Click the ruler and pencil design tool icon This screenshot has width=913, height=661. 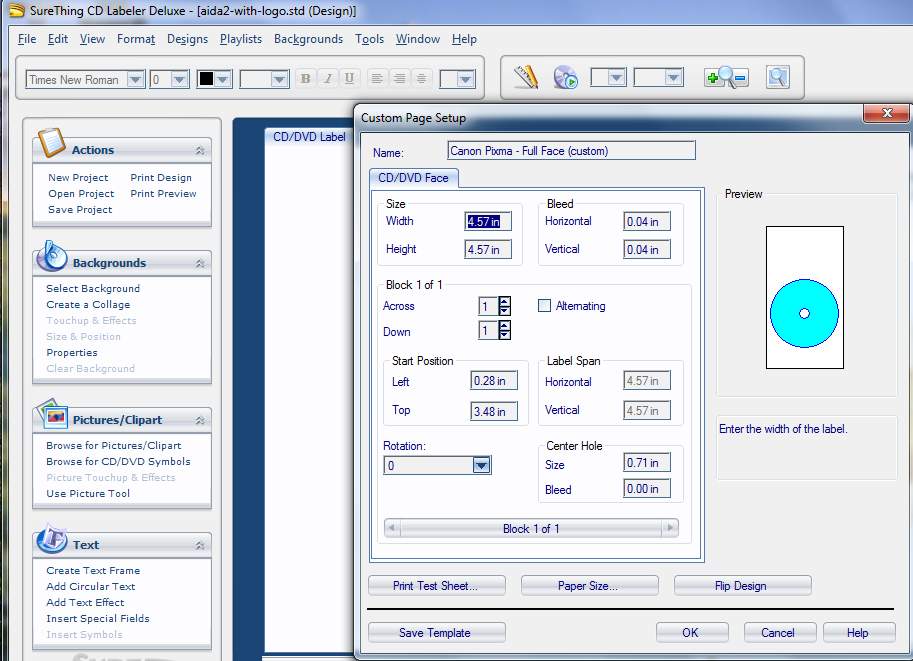point(526,78)
